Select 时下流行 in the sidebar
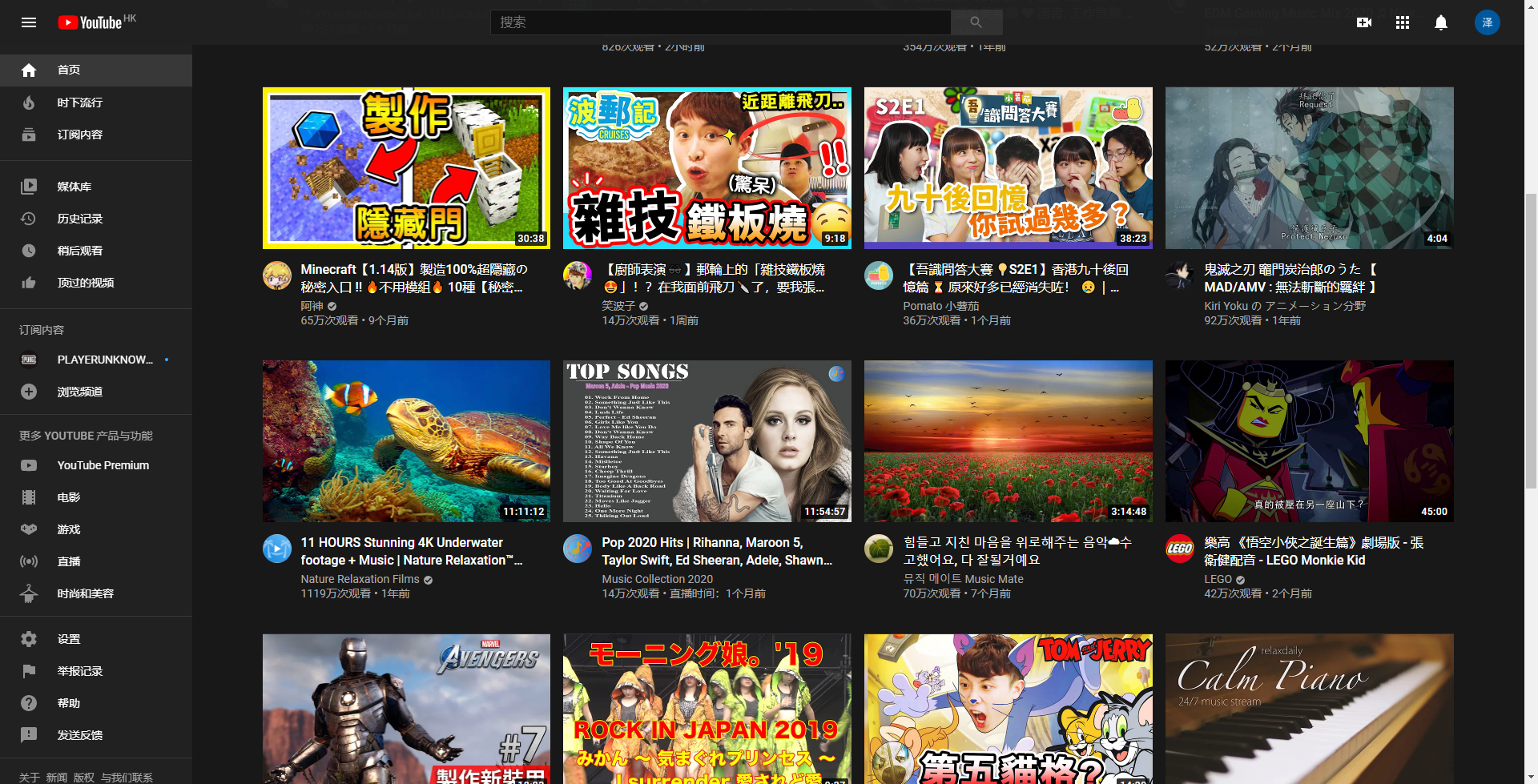 tap(96, 103)
